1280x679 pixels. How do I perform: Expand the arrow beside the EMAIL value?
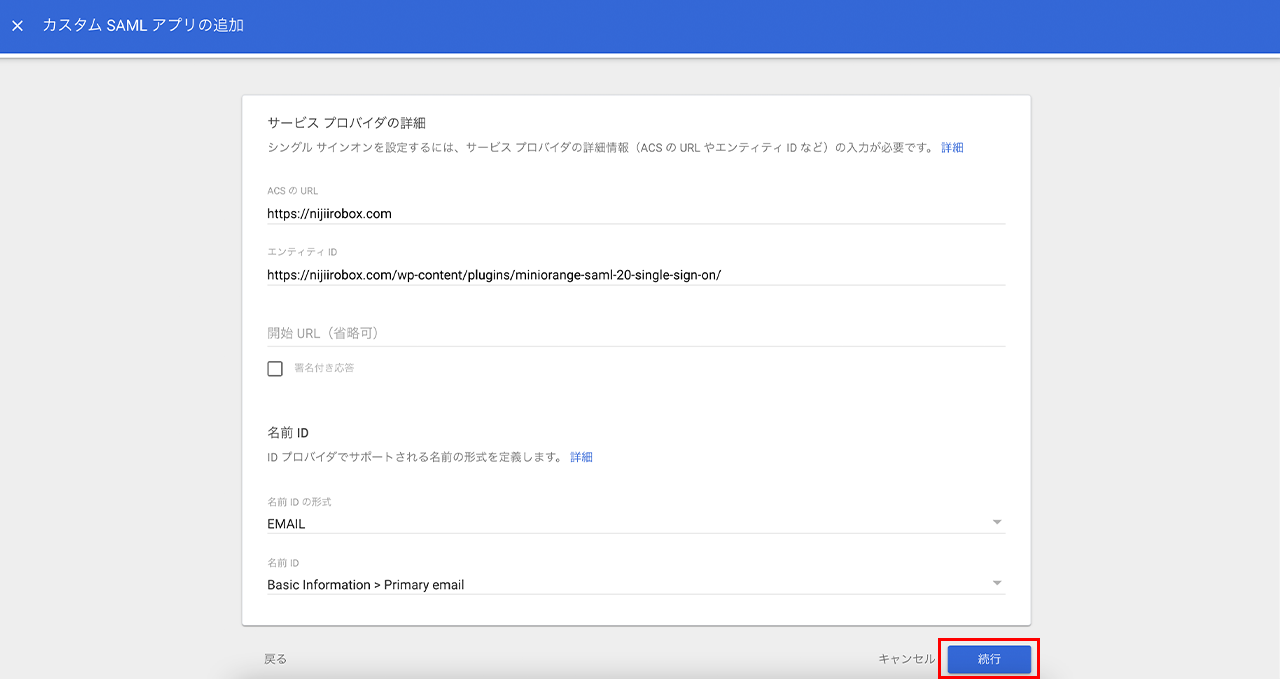click(x=996, y=522)
